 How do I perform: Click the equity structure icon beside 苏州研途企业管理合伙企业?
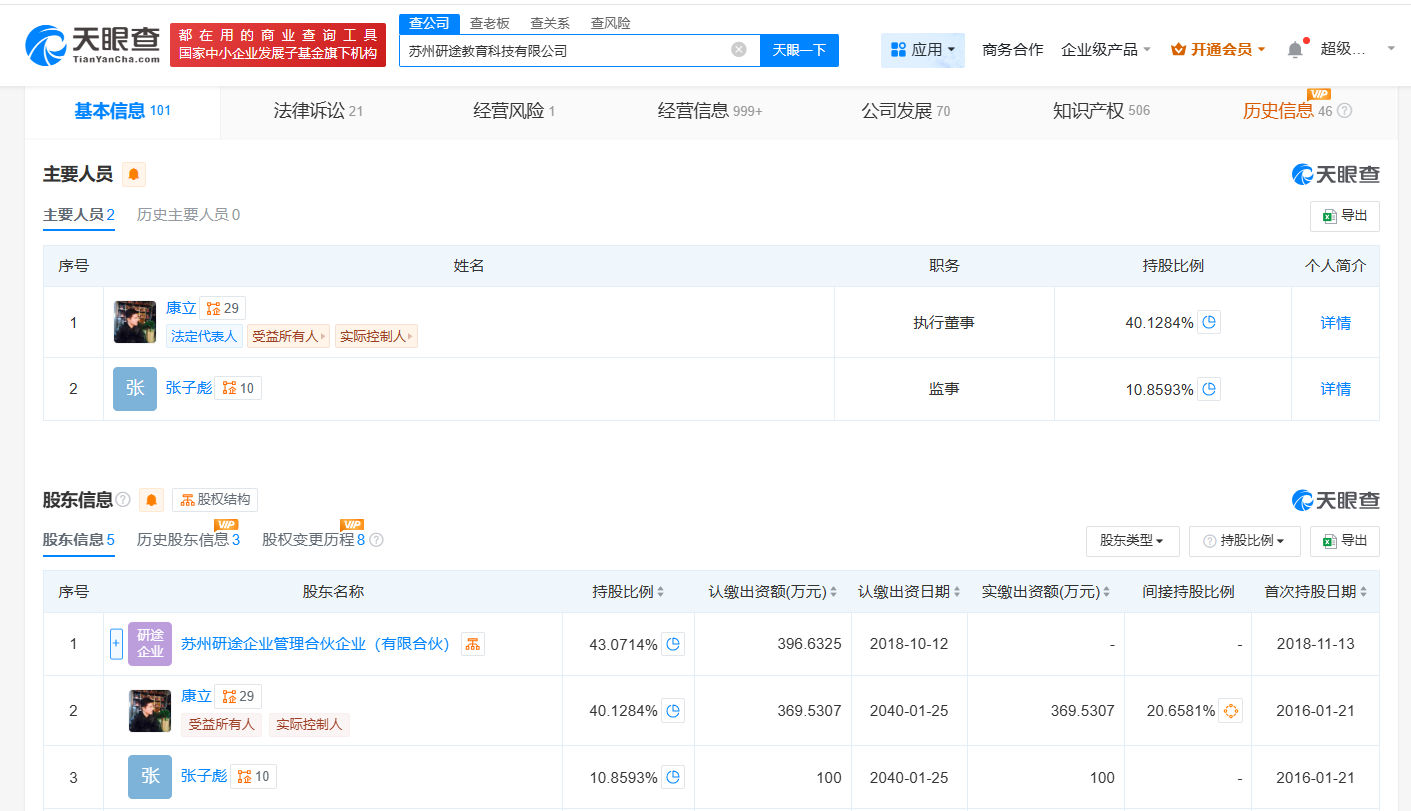[x=473, y=644]
